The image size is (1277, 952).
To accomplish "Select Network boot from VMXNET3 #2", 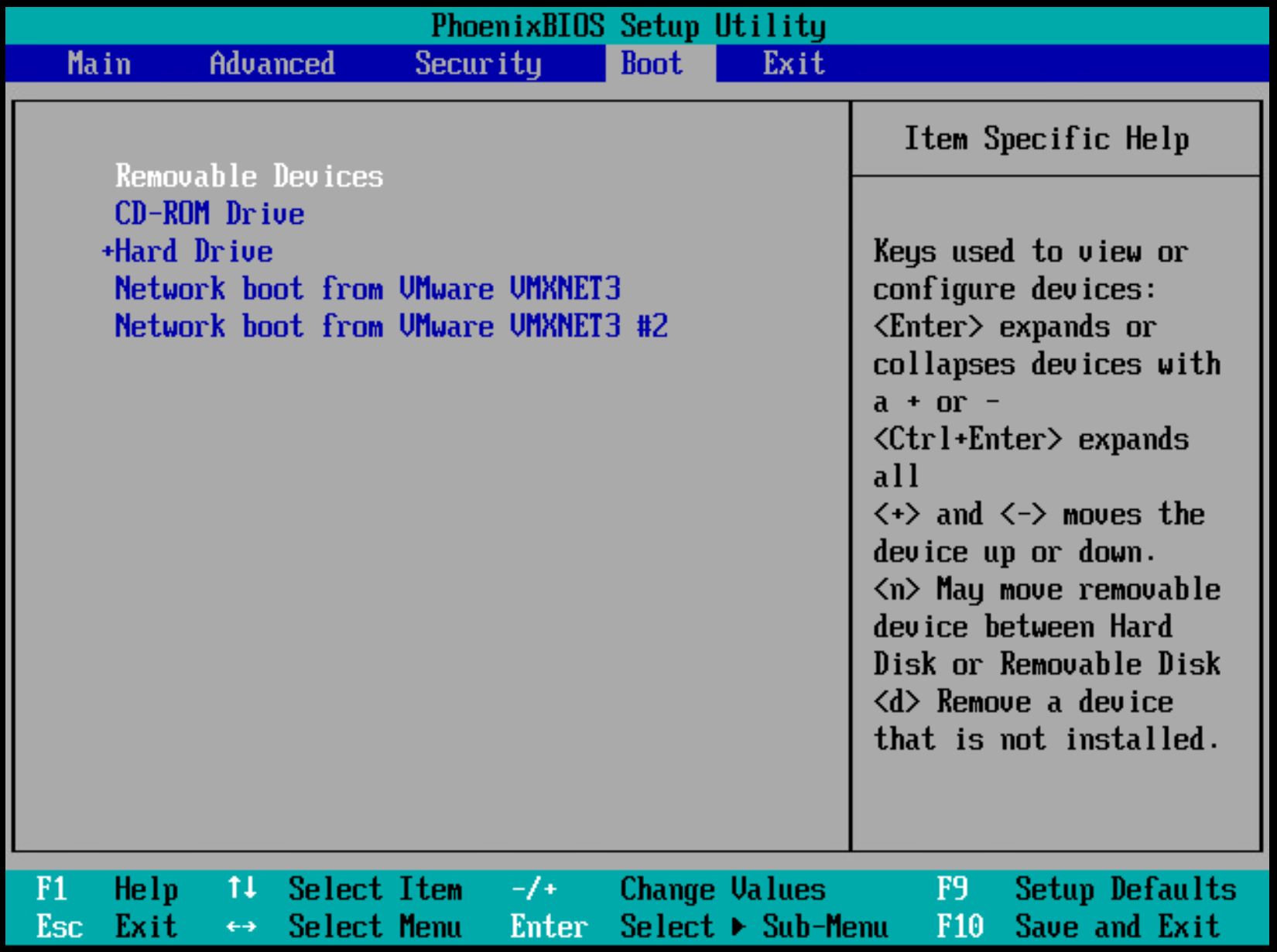I will (x=391, y=326).
